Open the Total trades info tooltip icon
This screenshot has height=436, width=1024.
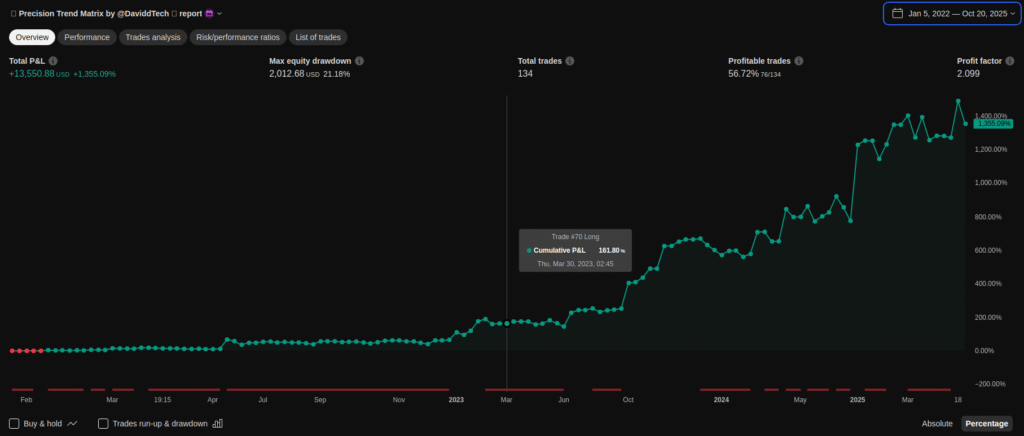[570, 61]
